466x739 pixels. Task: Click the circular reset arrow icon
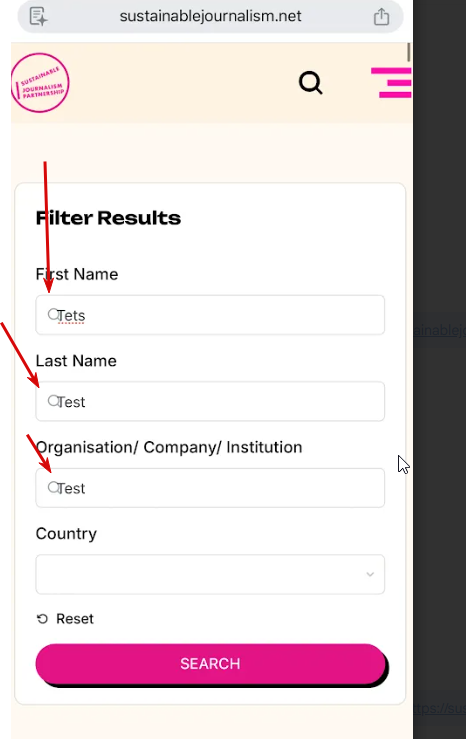coord(42,619)
